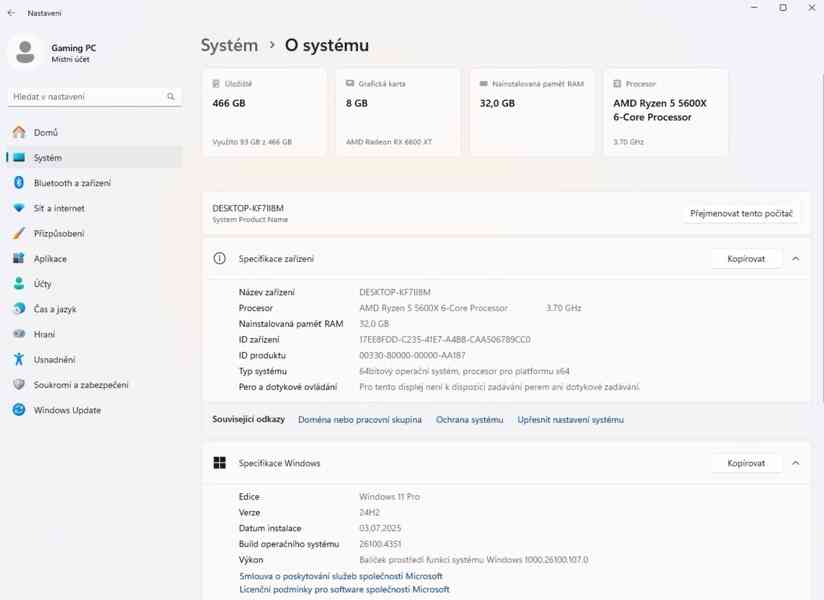Focus the Hledat v nastavení search field
Image resolution: width=824 pixels, height=600 pixels.
point(95,97)
